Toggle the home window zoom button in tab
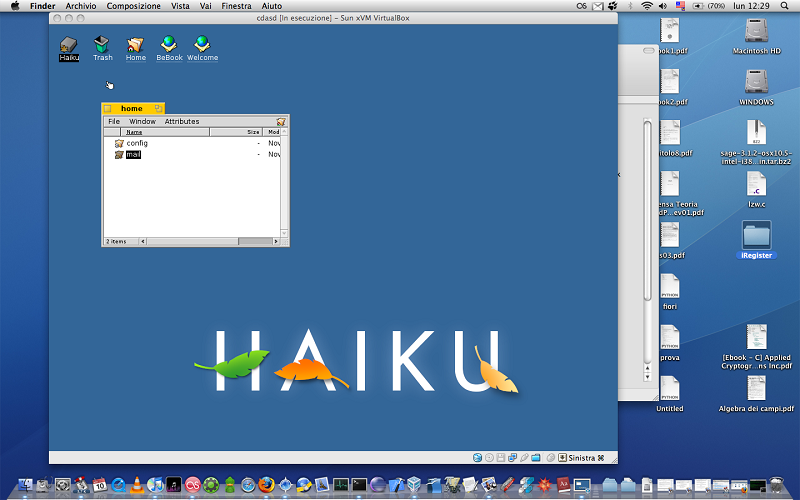The height and width of the screenshot is (500, 800). coord(158,108)
